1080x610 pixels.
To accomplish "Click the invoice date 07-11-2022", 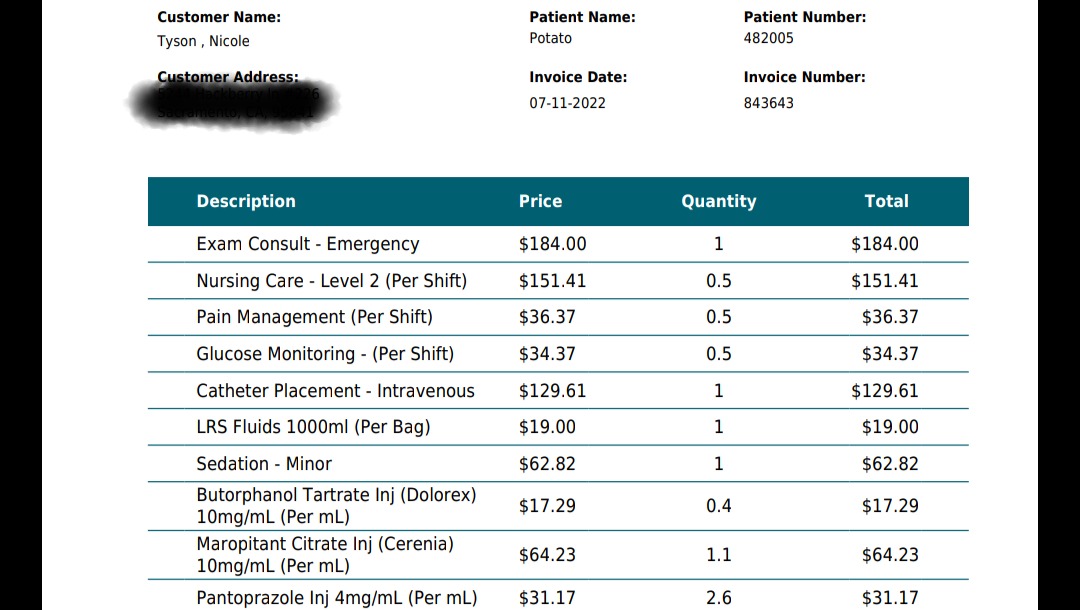I will click(x=568, y=103).
